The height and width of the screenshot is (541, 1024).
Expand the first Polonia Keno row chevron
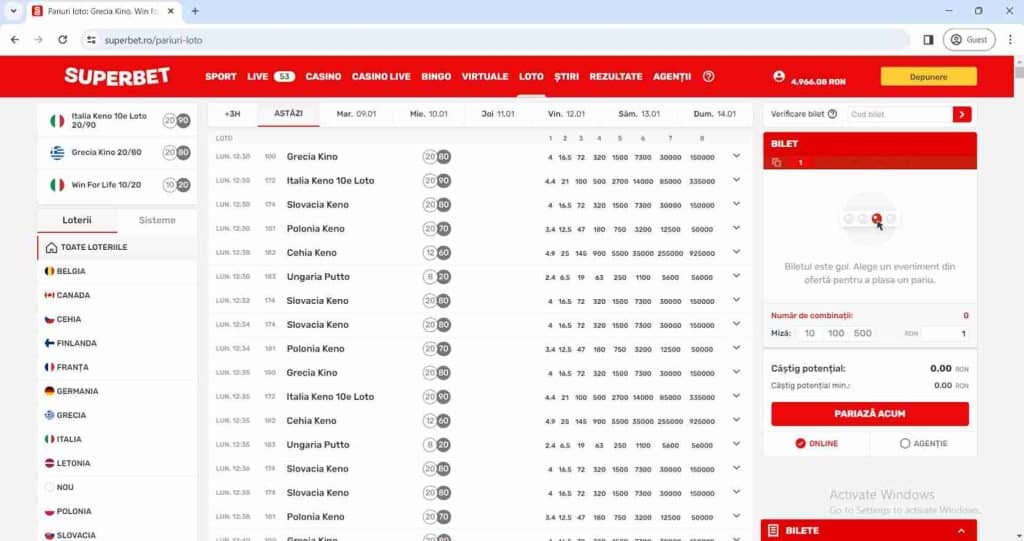click(736, 228)
